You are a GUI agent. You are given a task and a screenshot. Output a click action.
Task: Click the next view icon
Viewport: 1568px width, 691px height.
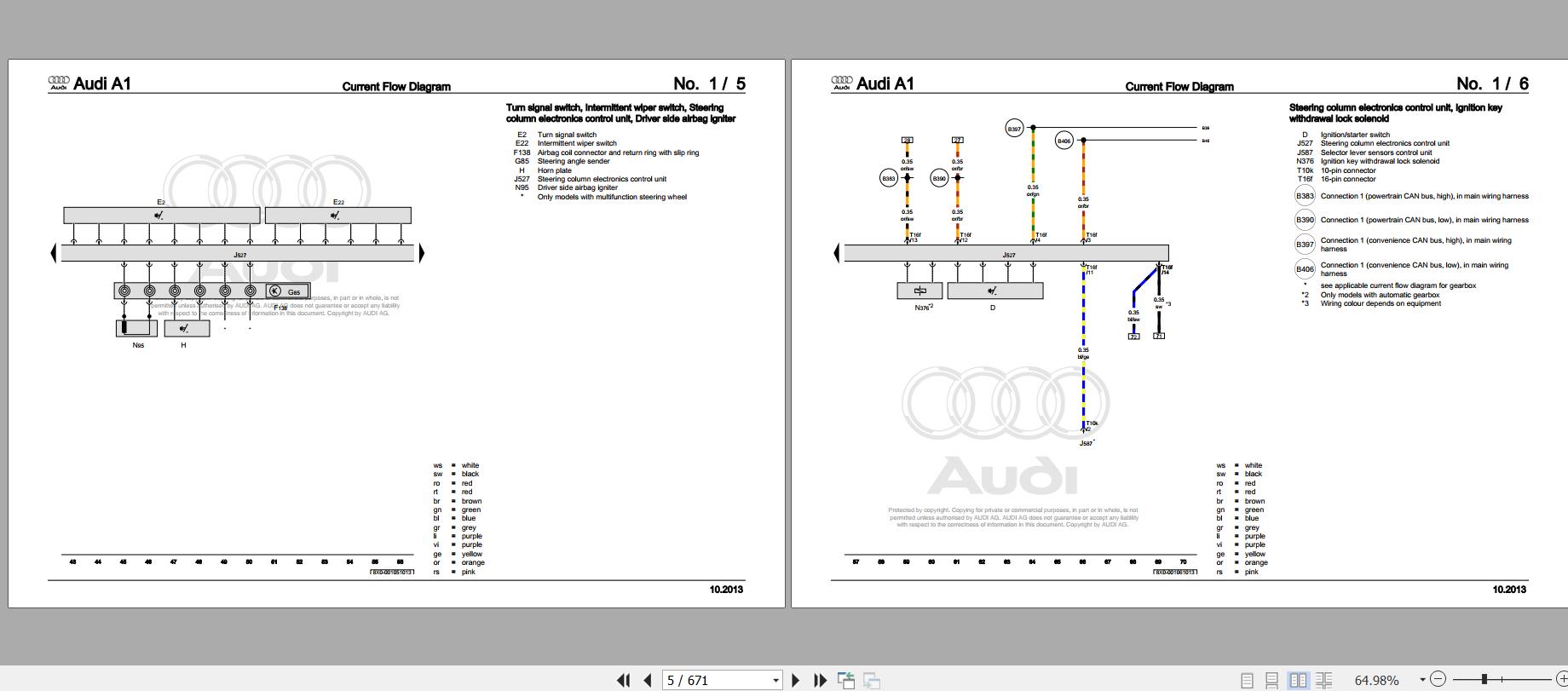point(872,680)
